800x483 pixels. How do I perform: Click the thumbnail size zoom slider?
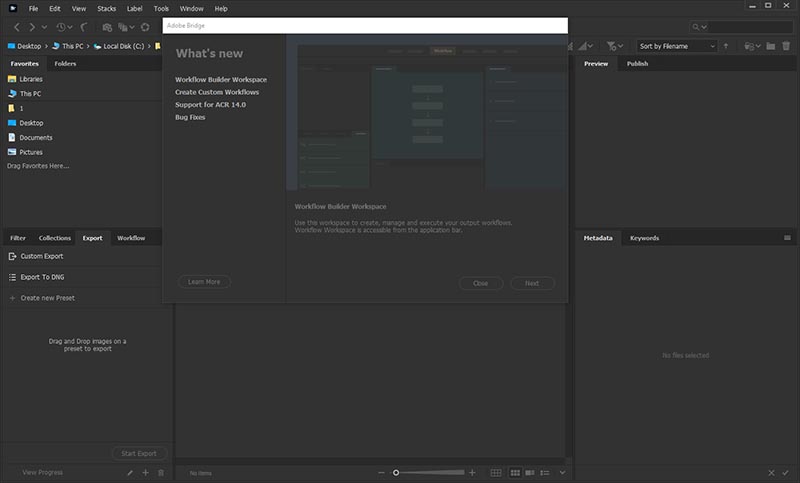[430, 473]
